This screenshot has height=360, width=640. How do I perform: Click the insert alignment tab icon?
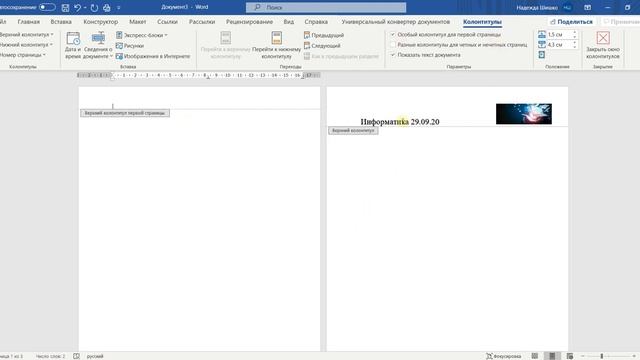click(542, 55)
